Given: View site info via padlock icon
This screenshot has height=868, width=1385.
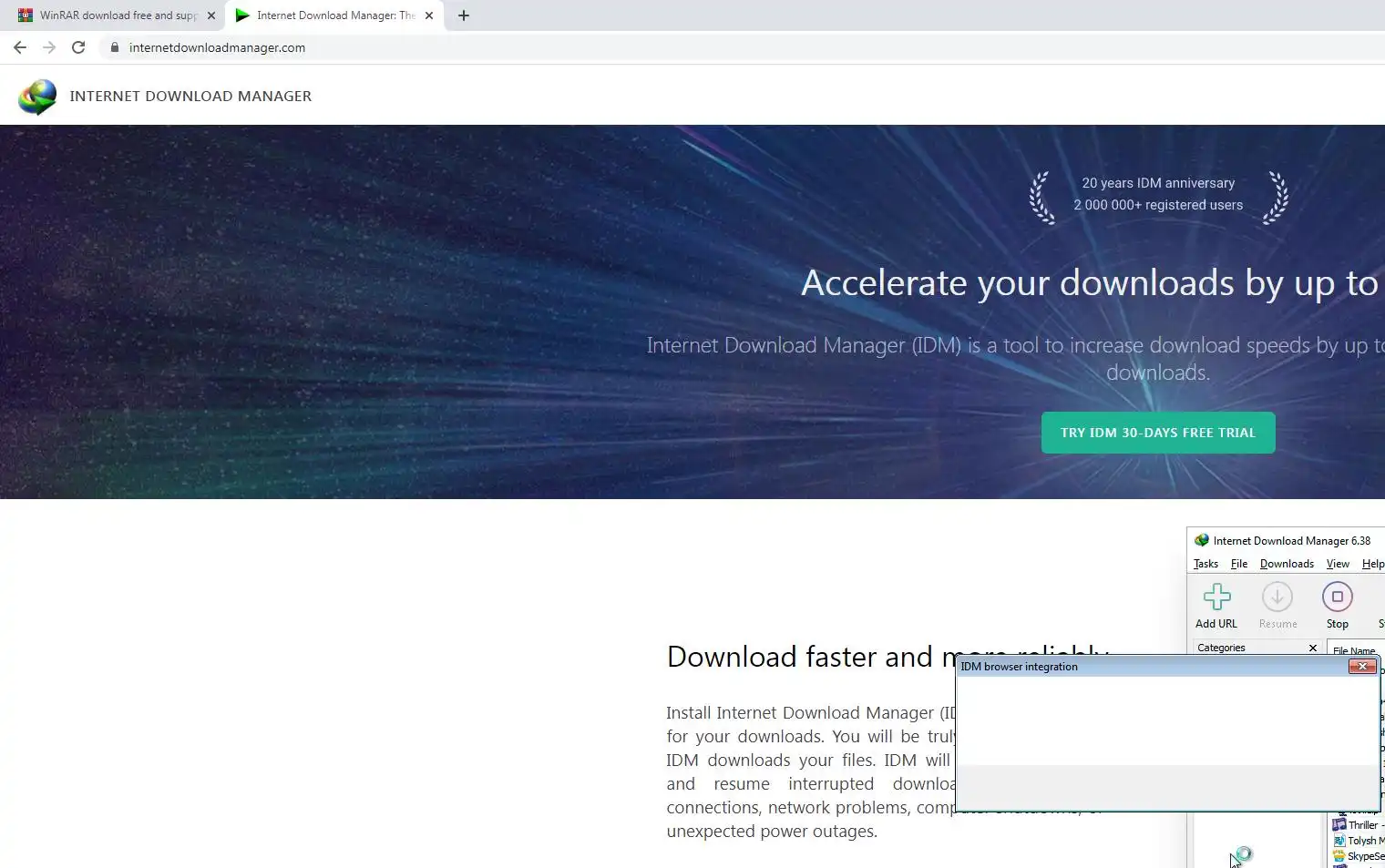Looking at the screenshot, I should [x=114, y=47].
